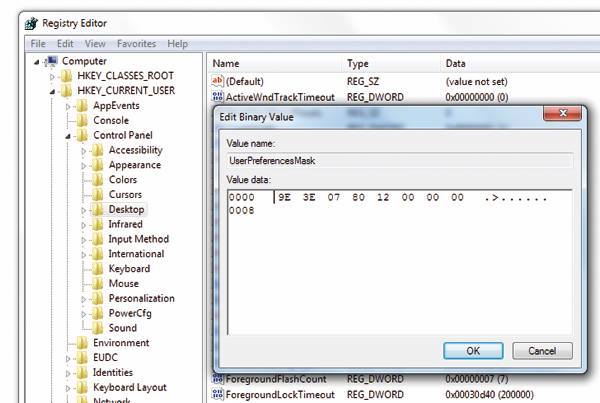The height and width of the screenshot is (403, 600).
Task: Collapse the HKEY_CURRENT_USER tree node
Action: tap(52, 91)
